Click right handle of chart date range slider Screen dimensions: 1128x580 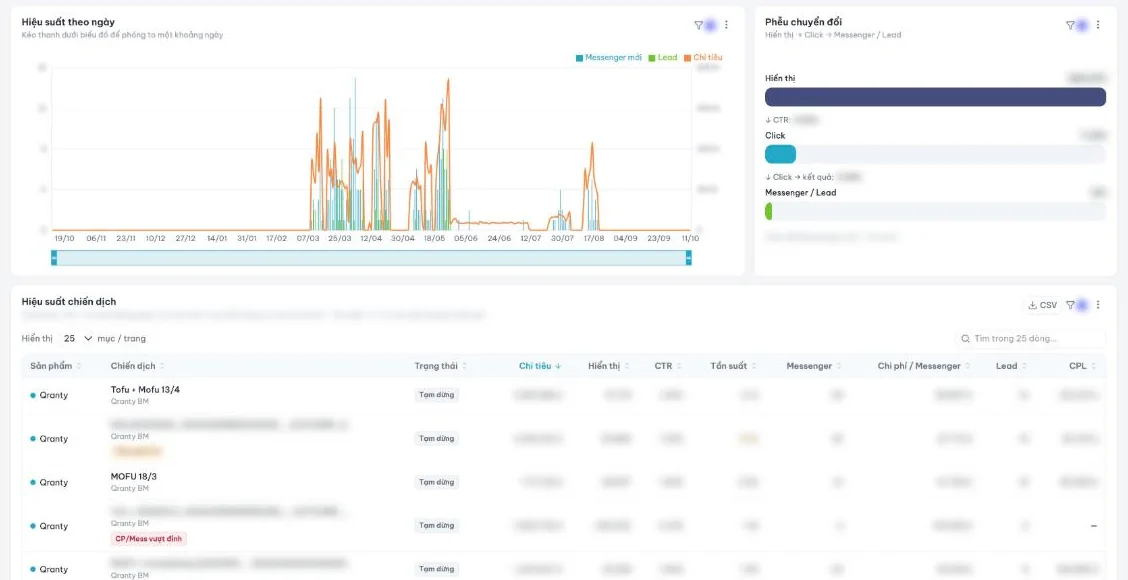[688, 258]
